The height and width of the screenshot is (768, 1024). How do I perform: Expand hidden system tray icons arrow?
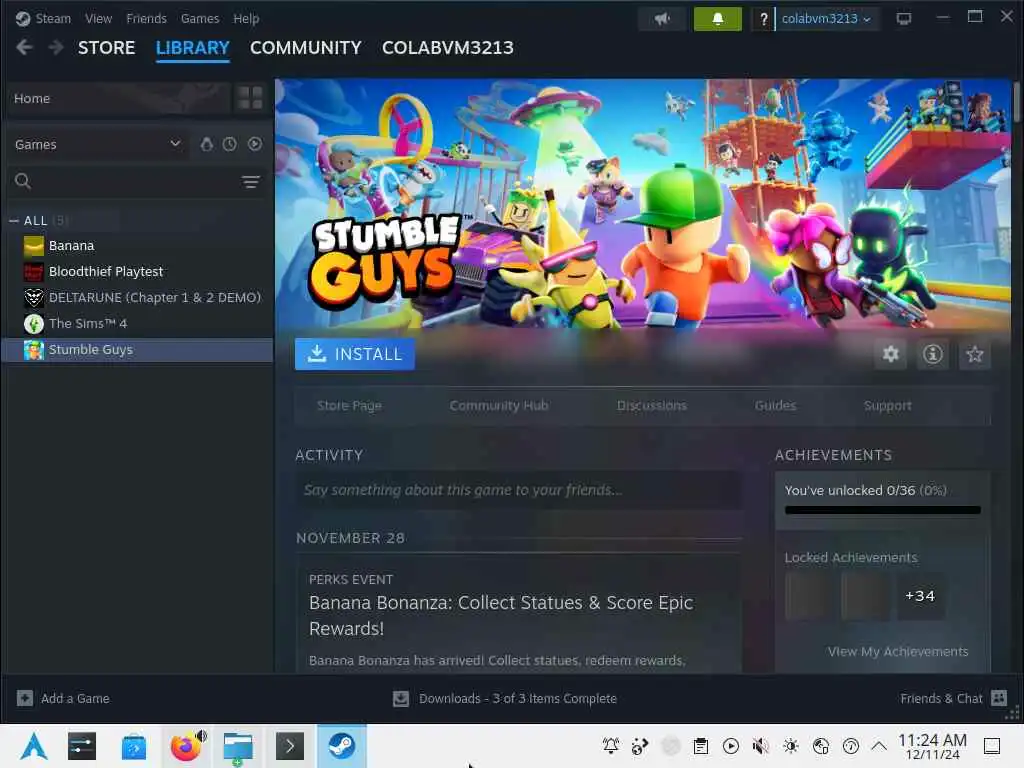pyautogui.click(x=879, y=746)
